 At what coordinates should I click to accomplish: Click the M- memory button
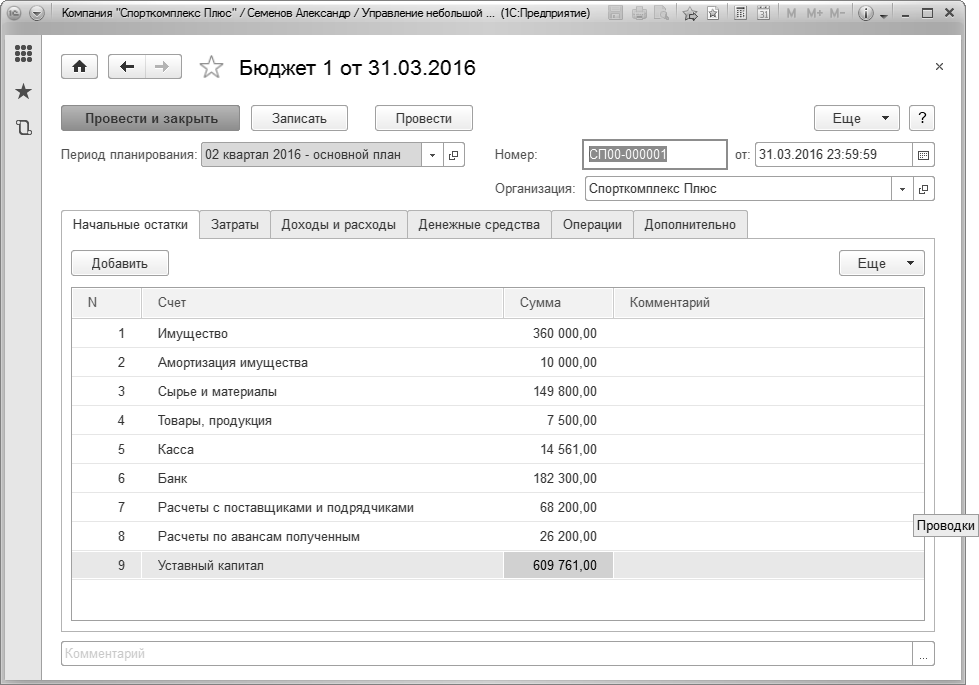pyautogui.click(x=837, y=12)
